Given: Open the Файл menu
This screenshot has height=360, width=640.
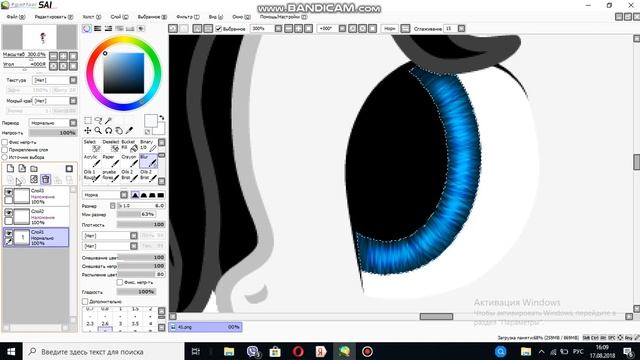Looking at the screenshot, I should click(16, 17).
